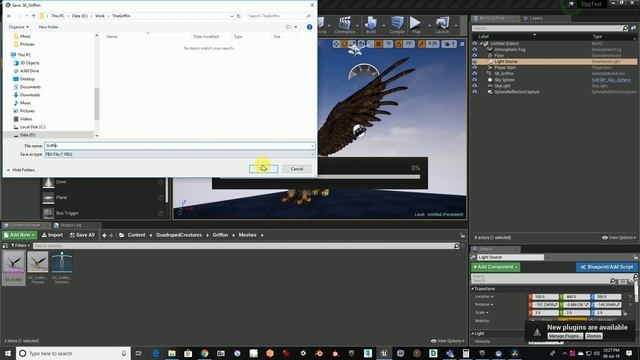640x360 pixels.
Task: Open Task View on the Windows taskbar
Action: pyautogui.click(x=139, y=353)
